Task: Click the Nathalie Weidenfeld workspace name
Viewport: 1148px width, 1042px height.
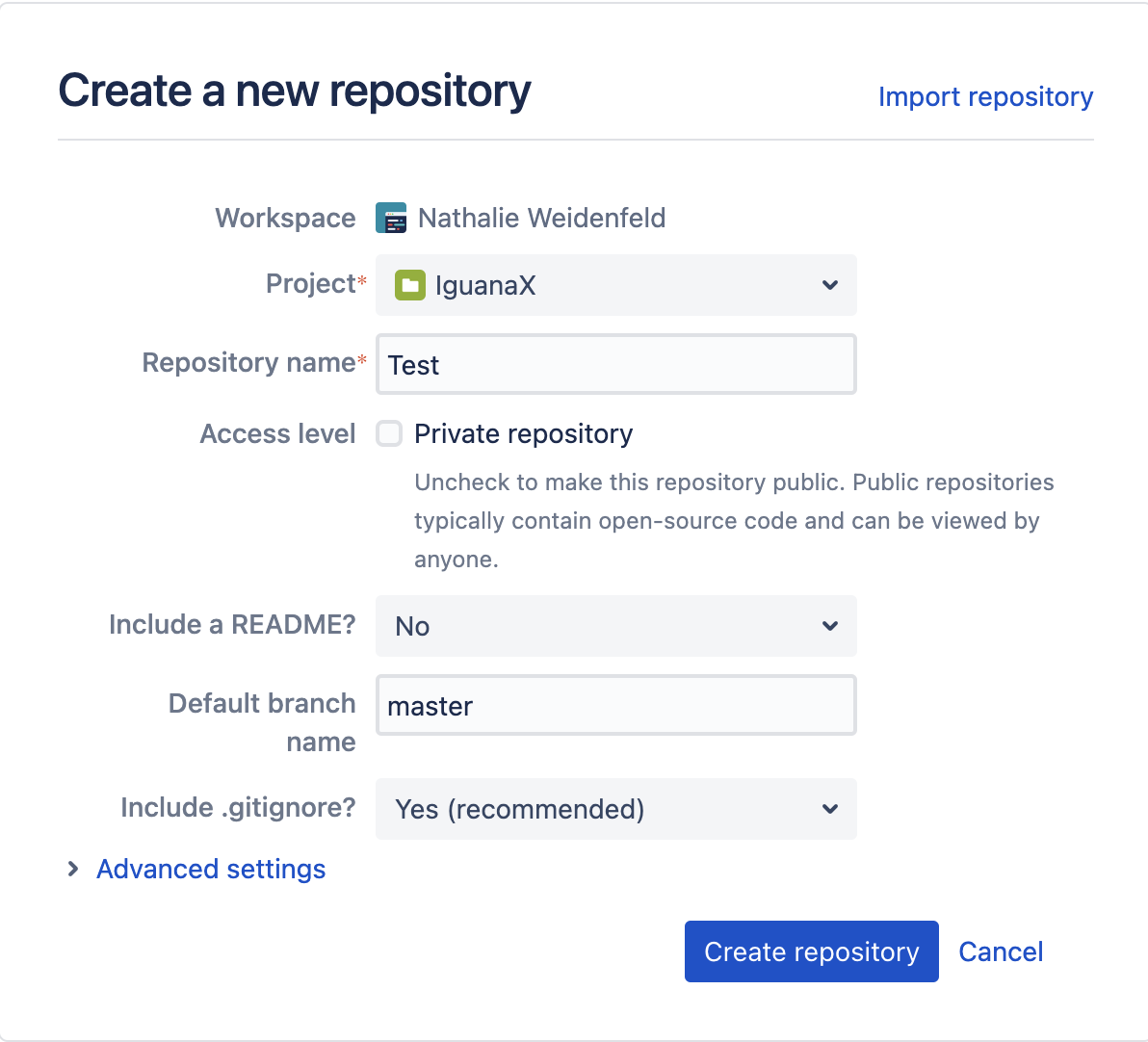Action: tap(541, 219)
